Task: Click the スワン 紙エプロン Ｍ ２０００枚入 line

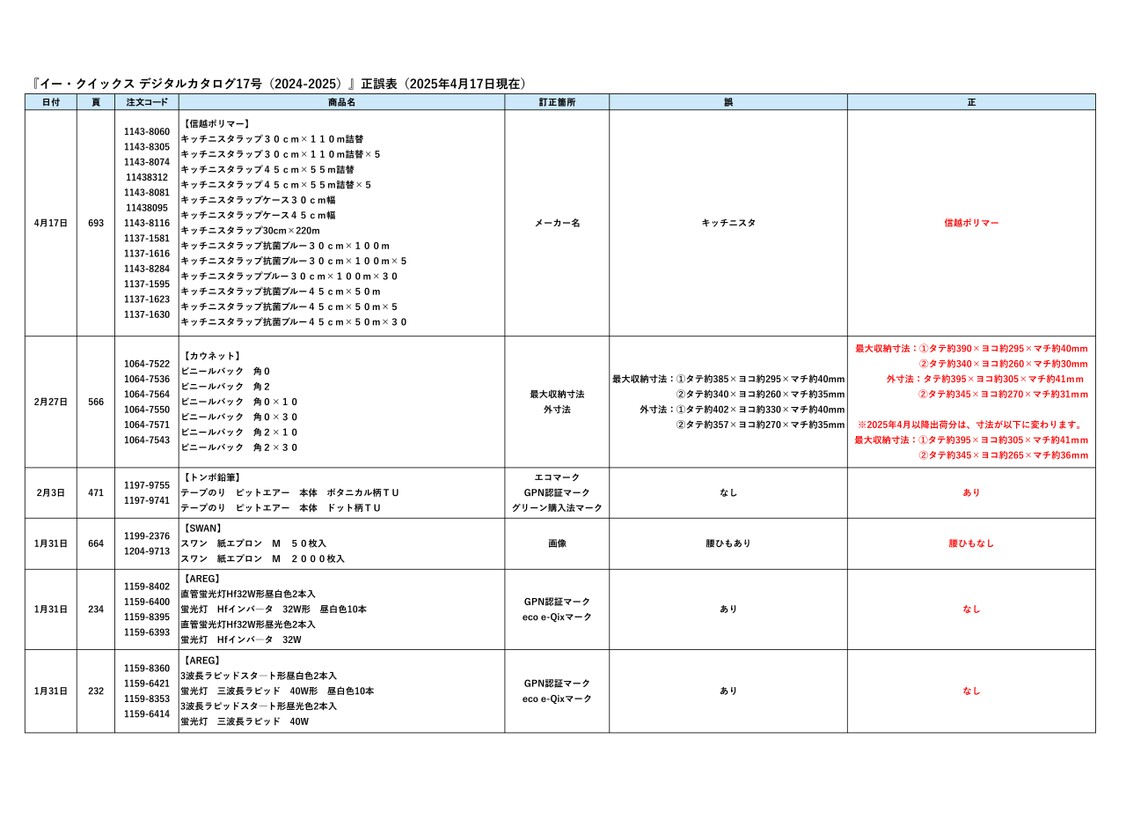Action: [x=262, y=559]
